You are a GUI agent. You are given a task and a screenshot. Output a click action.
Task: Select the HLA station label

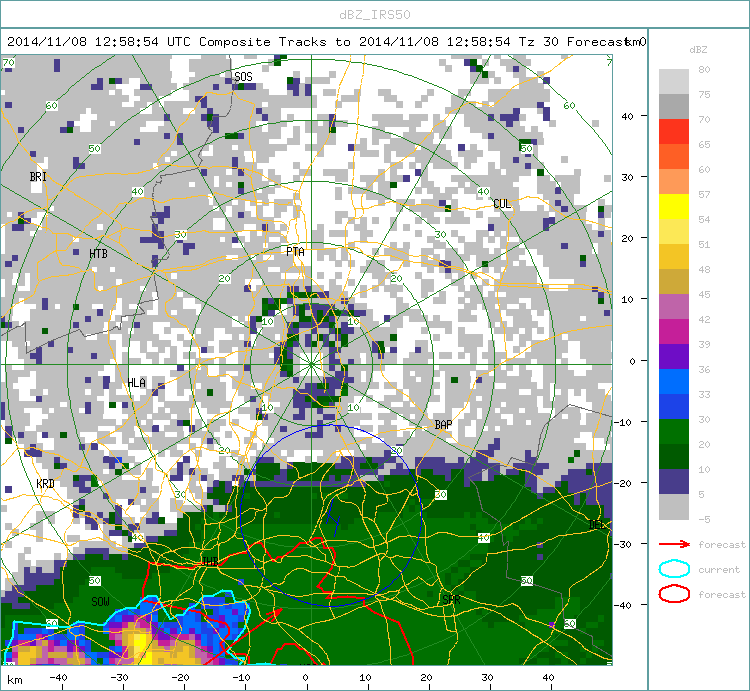(136, 383)
